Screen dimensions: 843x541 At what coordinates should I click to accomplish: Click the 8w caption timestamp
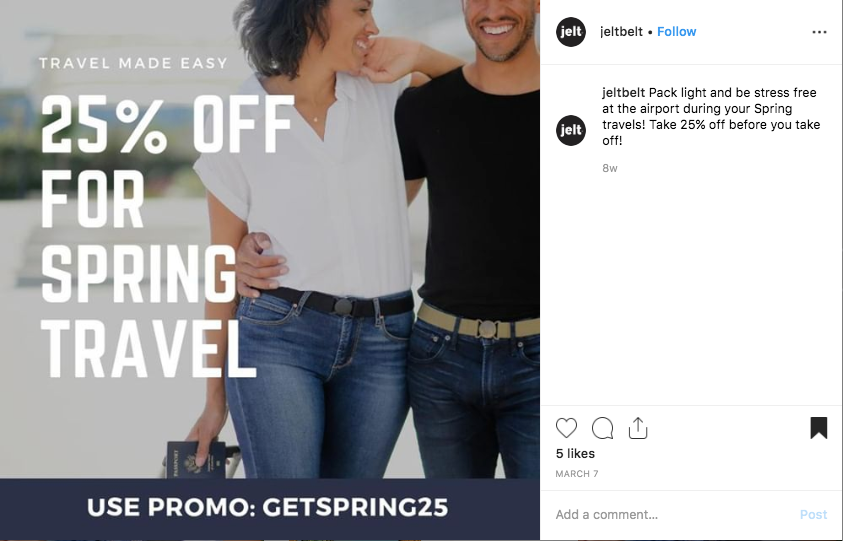pos(610,168)
